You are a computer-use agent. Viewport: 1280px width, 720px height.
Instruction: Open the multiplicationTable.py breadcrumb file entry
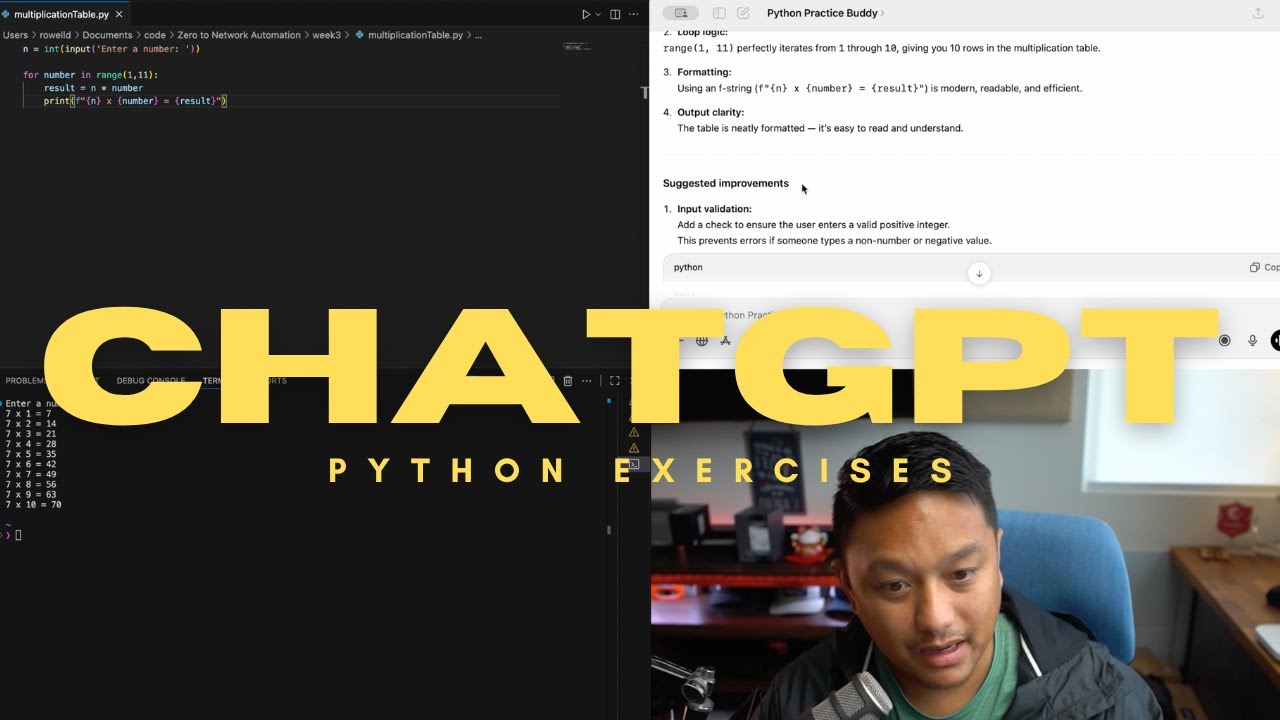(x=409, y=35)
